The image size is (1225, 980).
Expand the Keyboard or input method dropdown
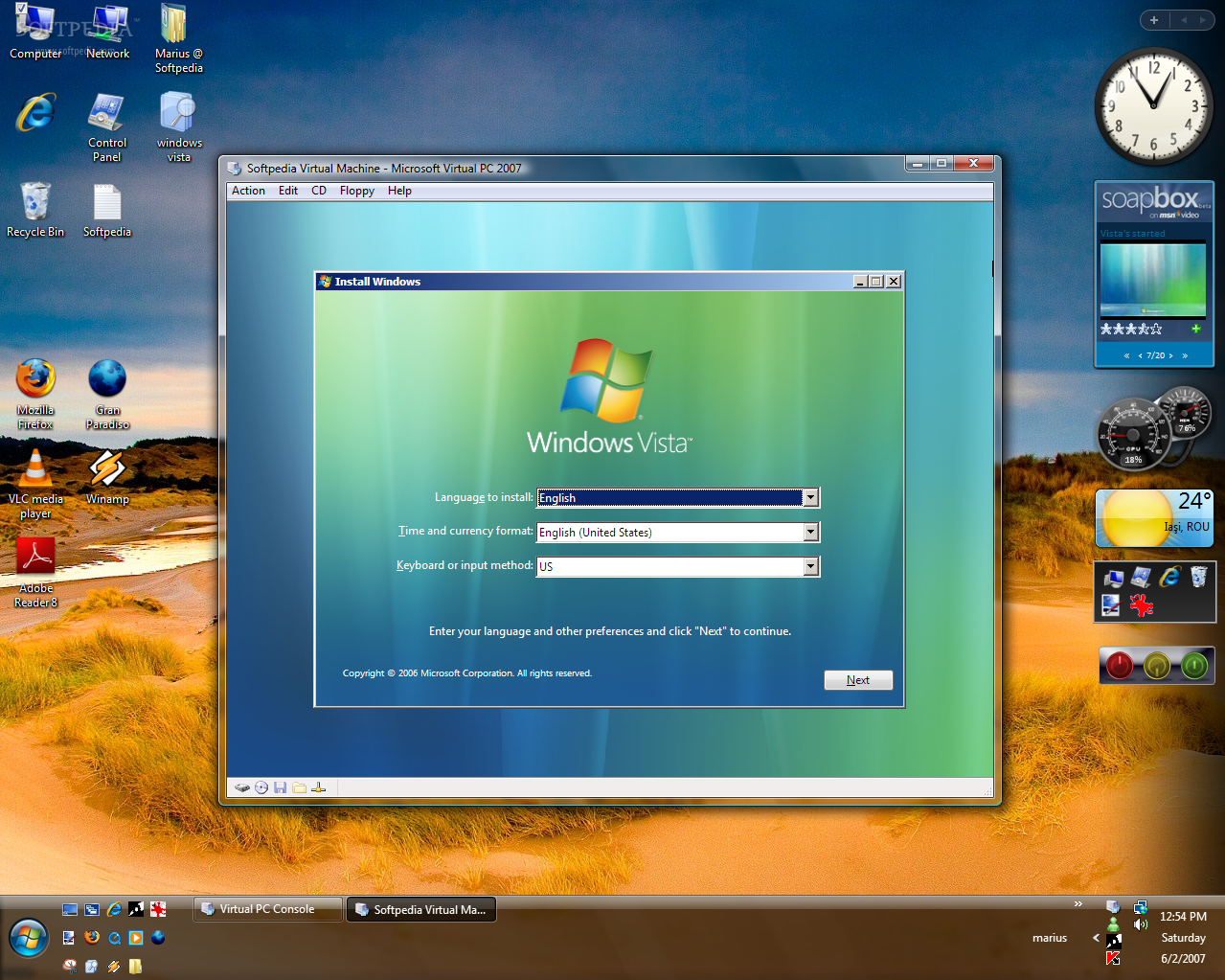(x=810, y=566)
